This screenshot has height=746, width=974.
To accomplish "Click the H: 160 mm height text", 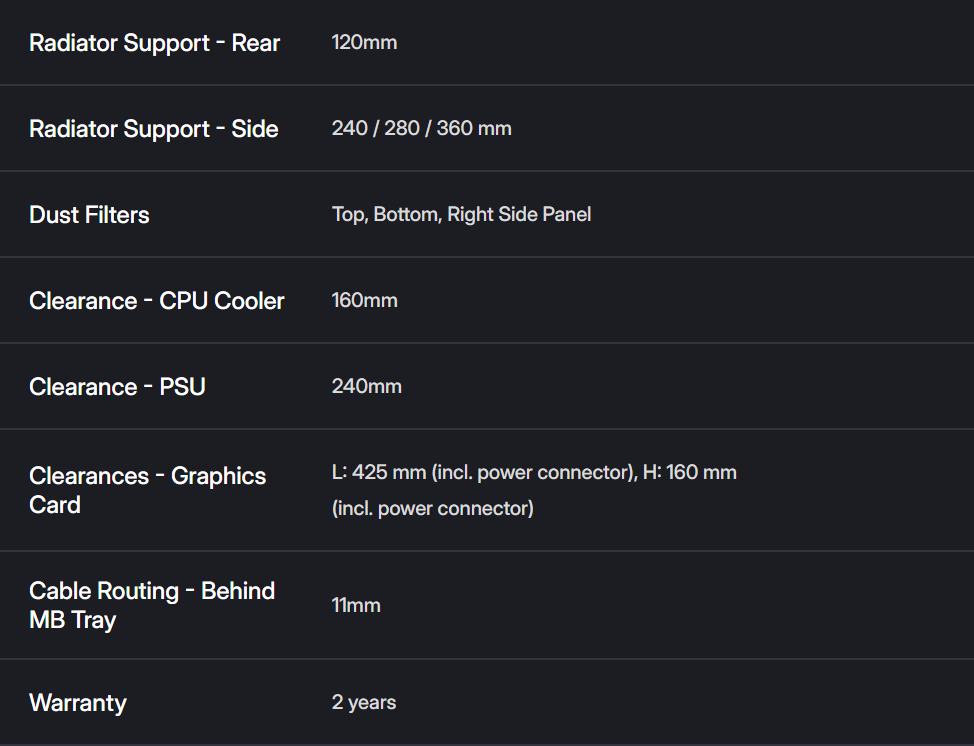I will [688, 472].
